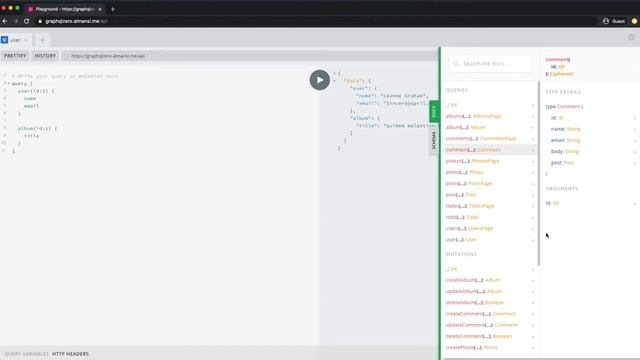The image size is (640, 360).
Task: Open the user User query
Action: 490,240
